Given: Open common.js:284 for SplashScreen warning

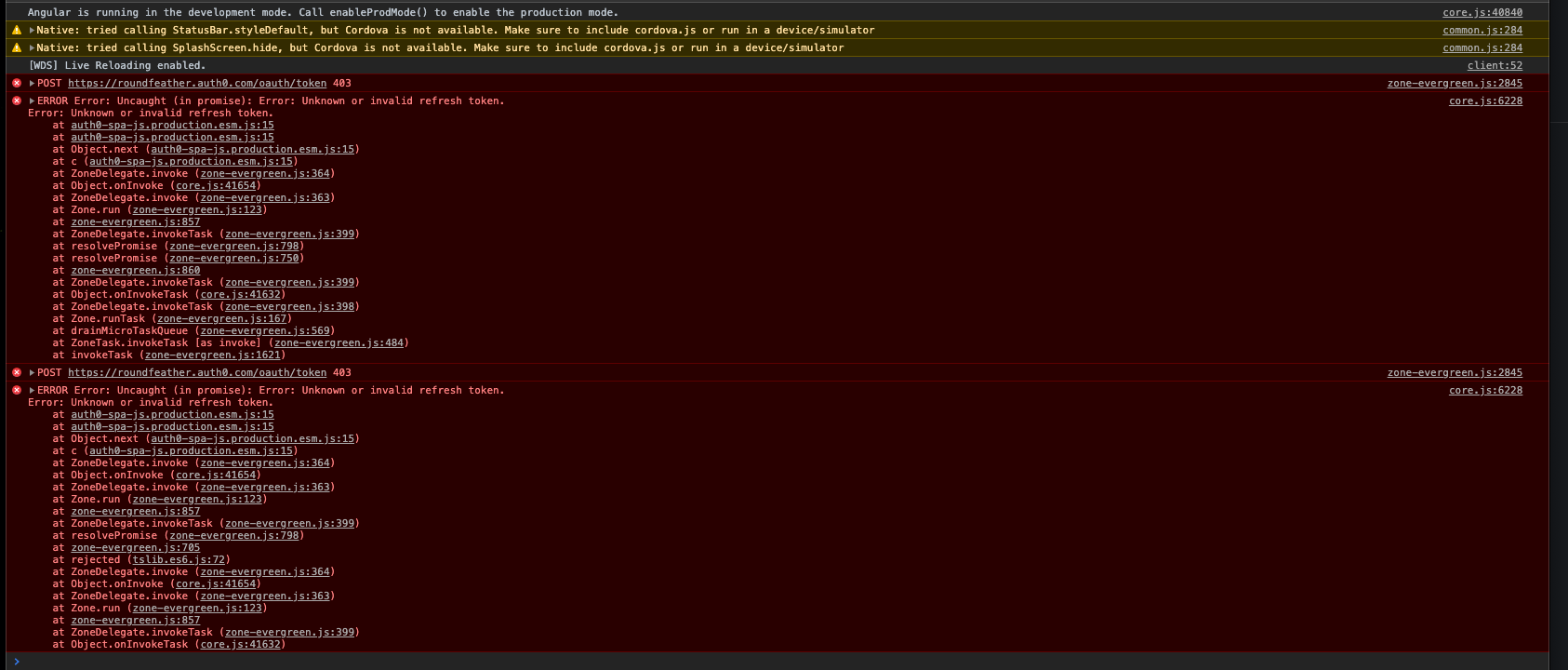Looking at the screenshot, I should pos(1482,47).
